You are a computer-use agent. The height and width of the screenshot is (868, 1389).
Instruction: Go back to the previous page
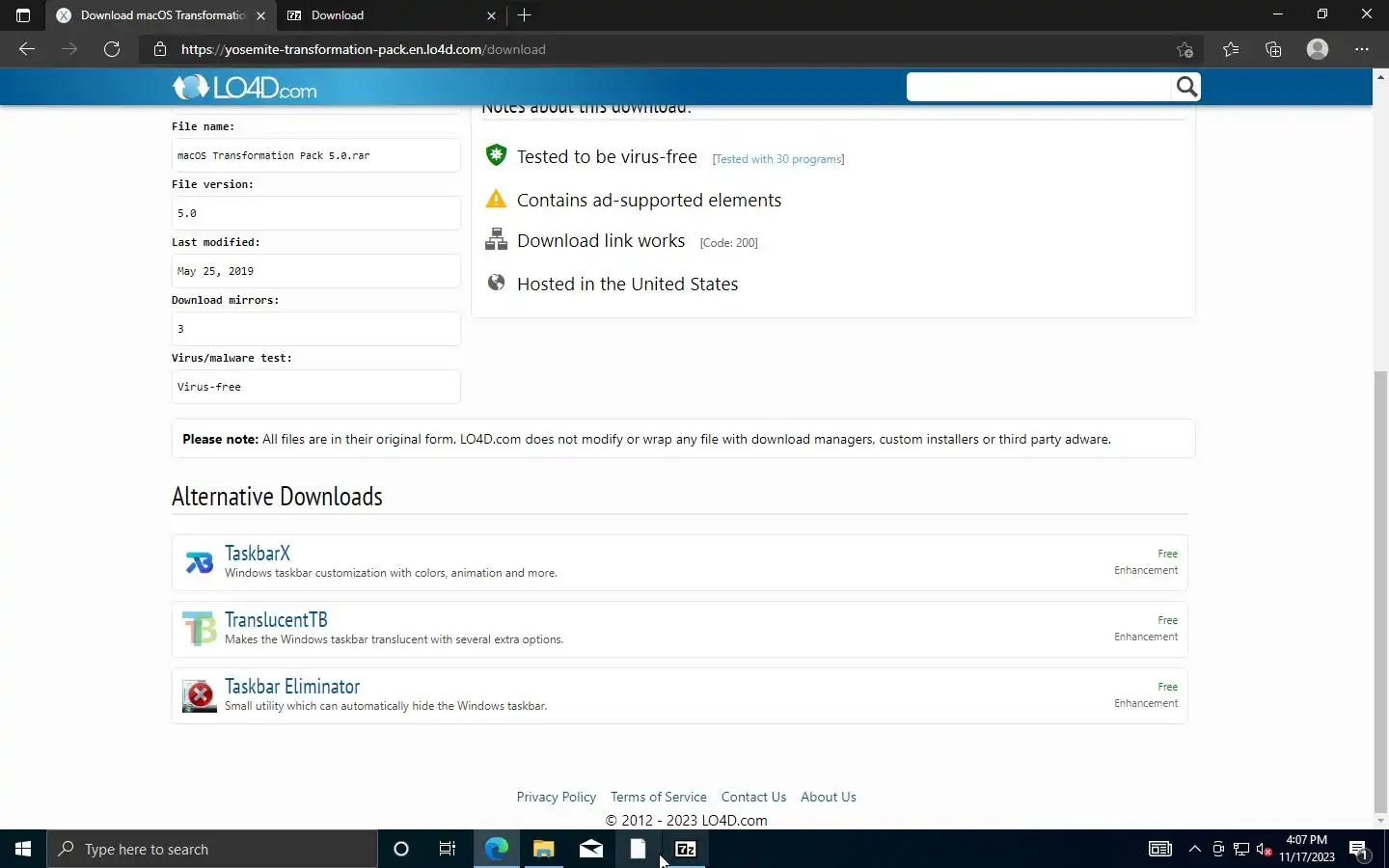point(27,49)
